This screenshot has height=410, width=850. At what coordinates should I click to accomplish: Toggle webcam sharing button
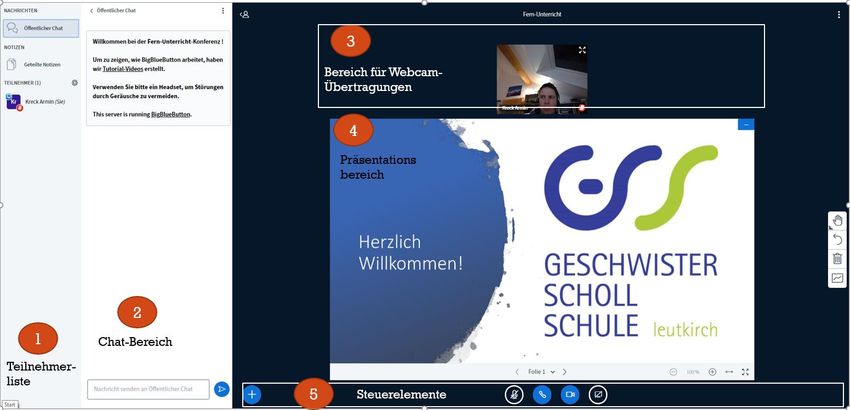pos(570,395)
